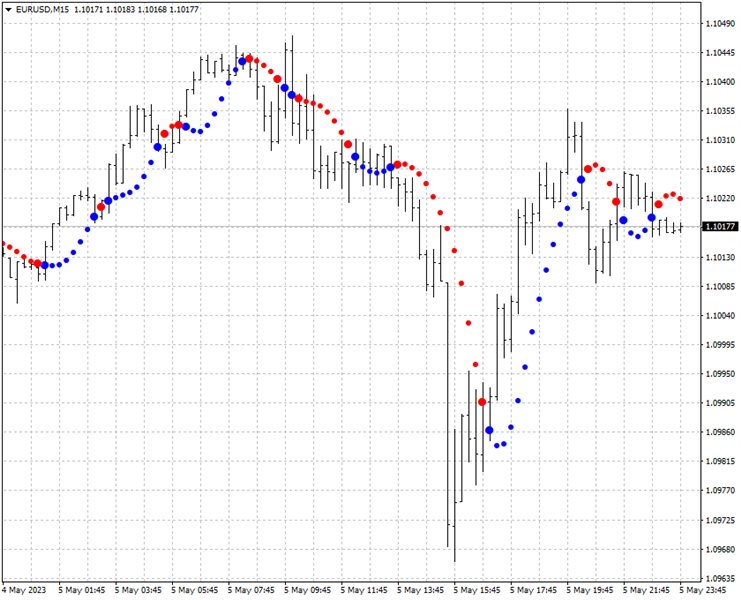The height and width of the screenshot is (600, 741).
Task: Click the dropdown arrow beside EURUSD,M15
Action: 8,9
